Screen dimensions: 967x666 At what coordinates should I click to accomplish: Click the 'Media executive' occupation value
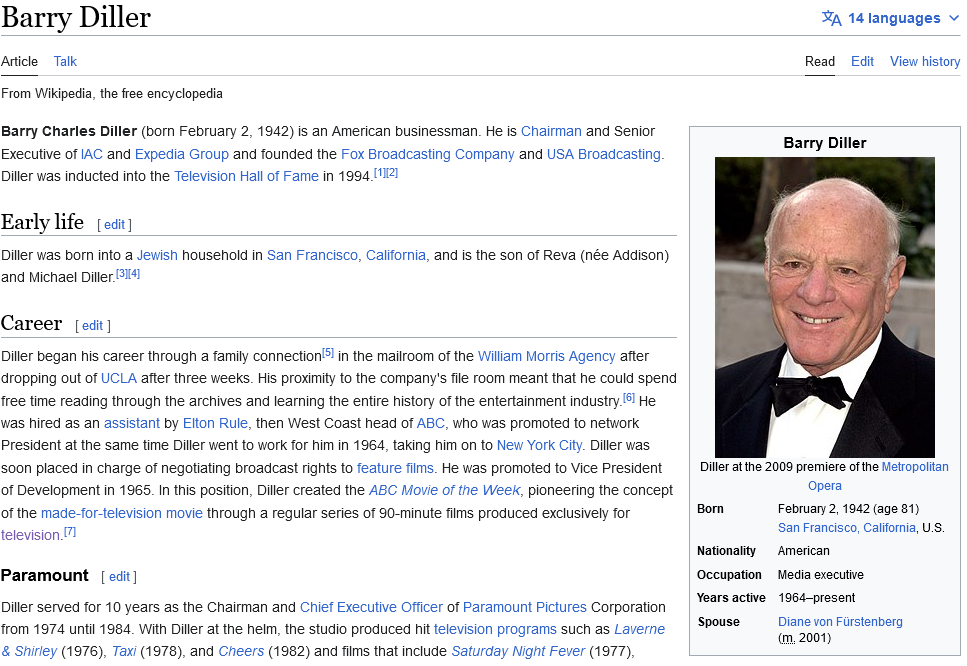tap(821, 575)
